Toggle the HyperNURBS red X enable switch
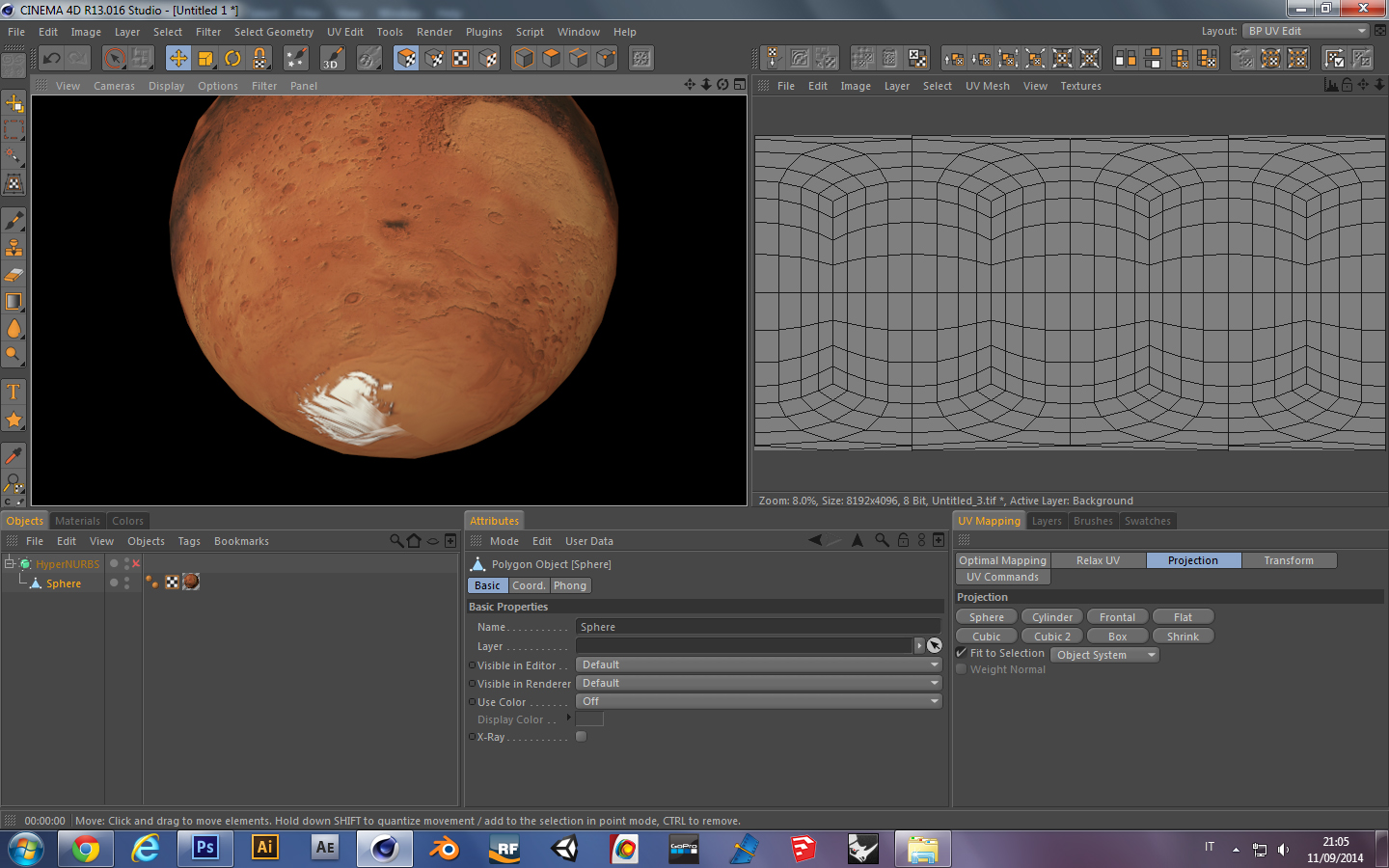 point(136,564)
